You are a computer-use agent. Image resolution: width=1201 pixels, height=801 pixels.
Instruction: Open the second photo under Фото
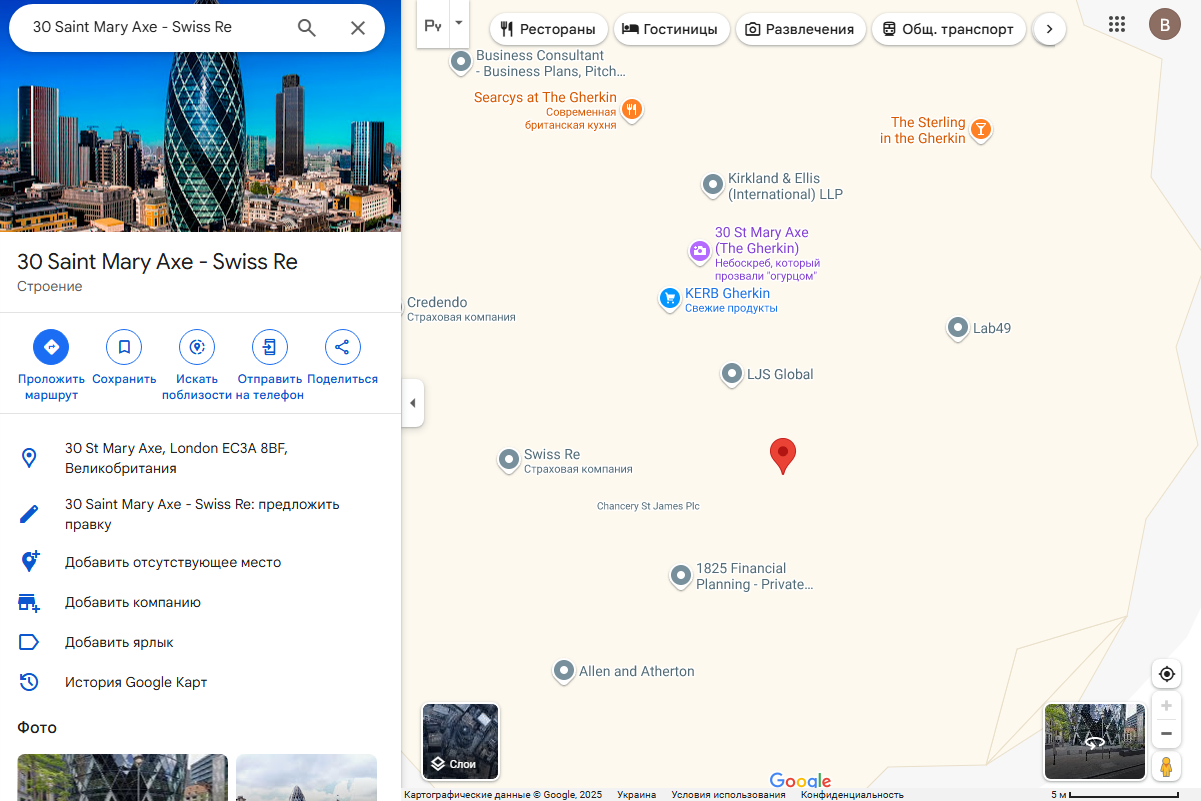[306, 777]
